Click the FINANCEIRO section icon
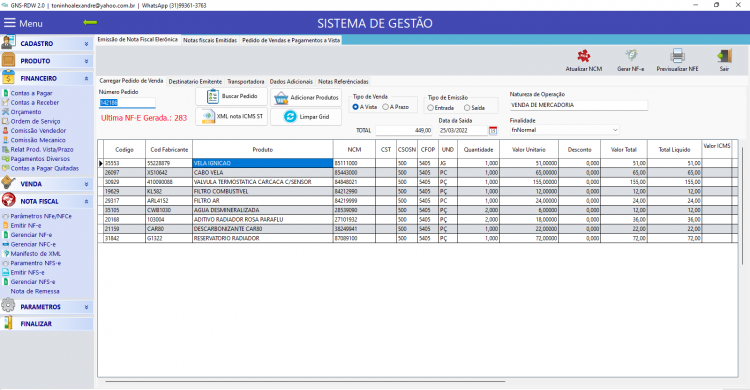 pyautogui.click(x=8, y=78)
